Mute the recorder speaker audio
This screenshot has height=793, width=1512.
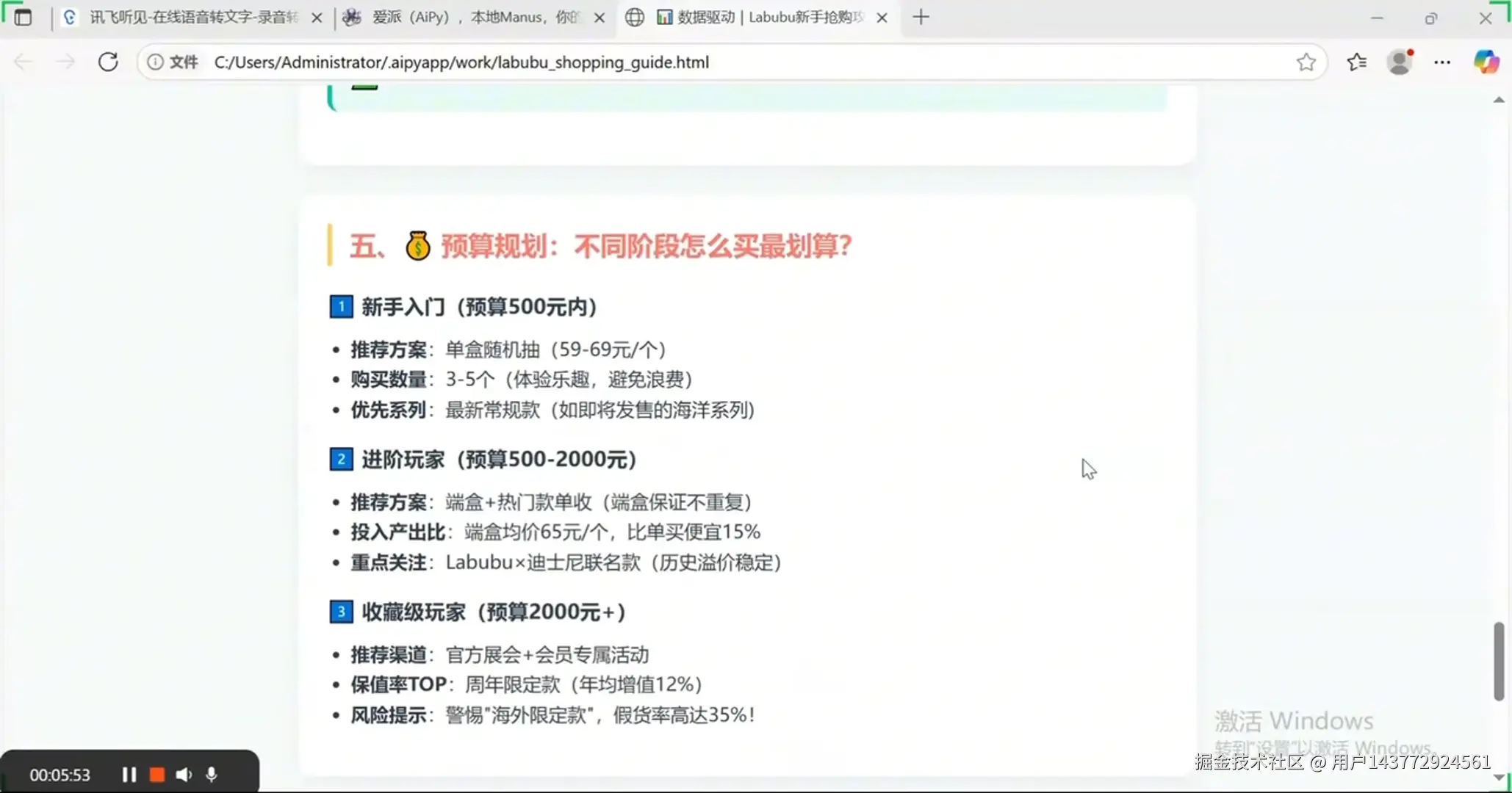184,775
